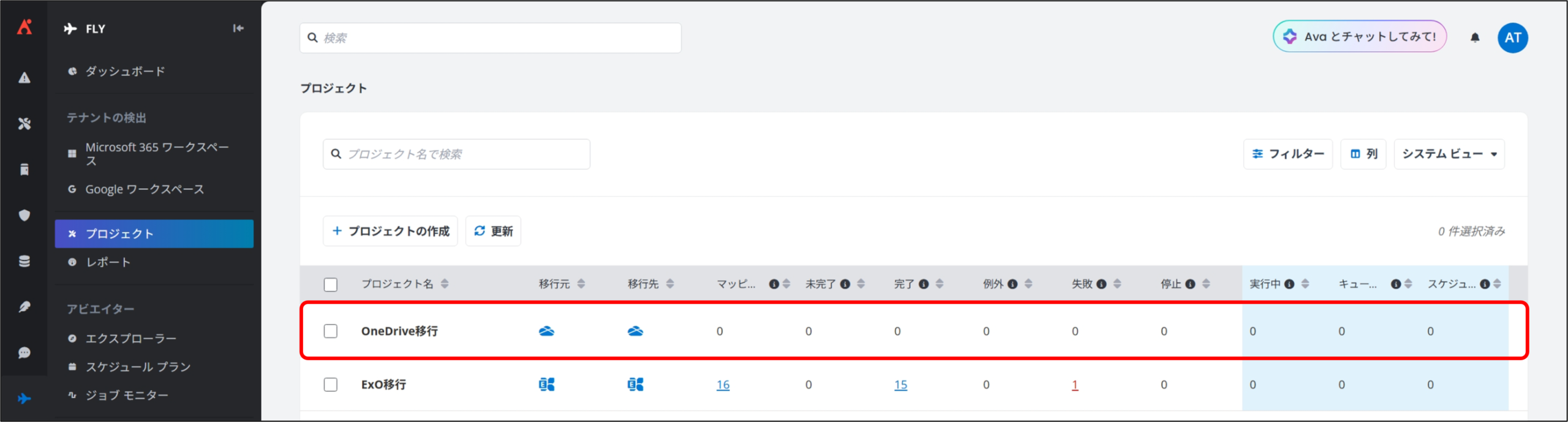Open the AT user profile avatar
1568x422 pixels.
[1512, 37]
